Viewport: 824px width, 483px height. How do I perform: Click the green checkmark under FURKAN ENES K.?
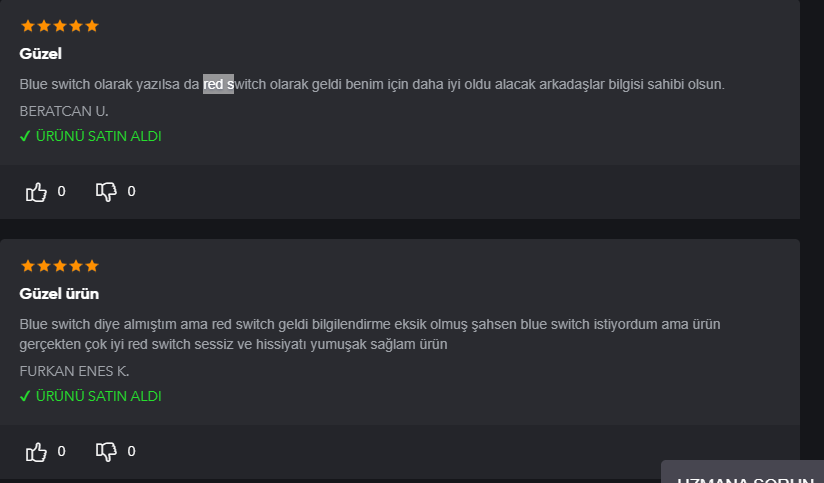click(x=25, y=396)
